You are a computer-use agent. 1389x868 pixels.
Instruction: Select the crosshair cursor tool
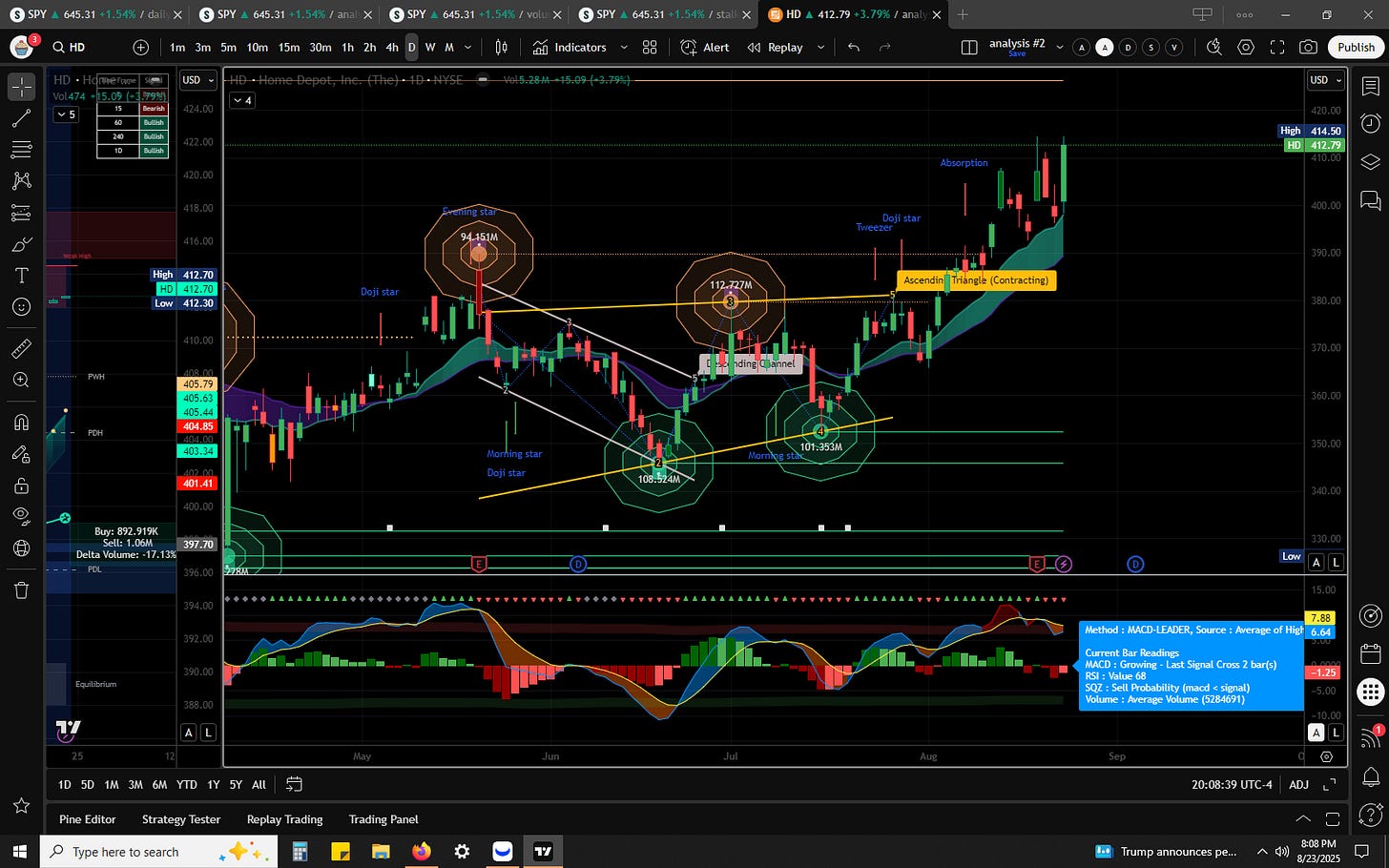[x=21, y=87]
